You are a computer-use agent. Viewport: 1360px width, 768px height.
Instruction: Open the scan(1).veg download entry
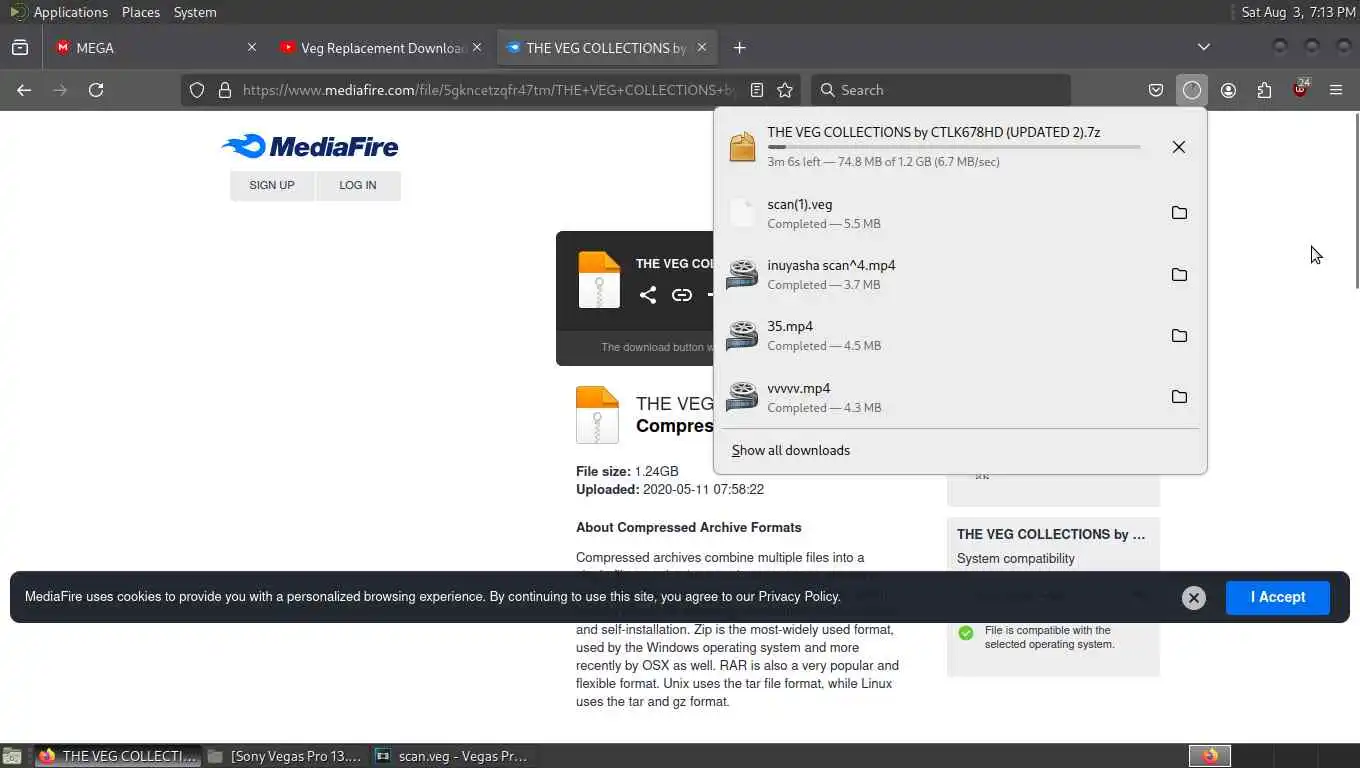click(940, 213)
